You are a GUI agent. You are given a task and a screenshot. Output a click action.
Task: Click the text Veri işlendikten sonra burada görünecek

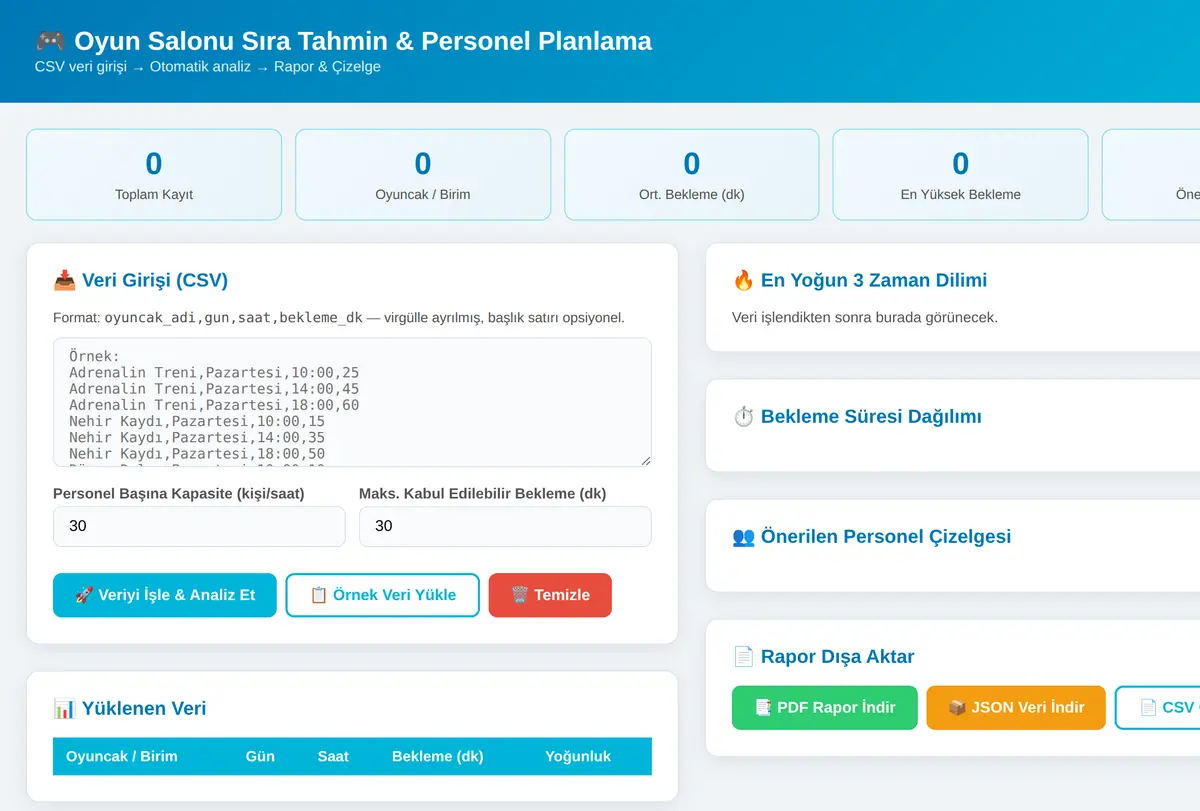pos(865,317)
